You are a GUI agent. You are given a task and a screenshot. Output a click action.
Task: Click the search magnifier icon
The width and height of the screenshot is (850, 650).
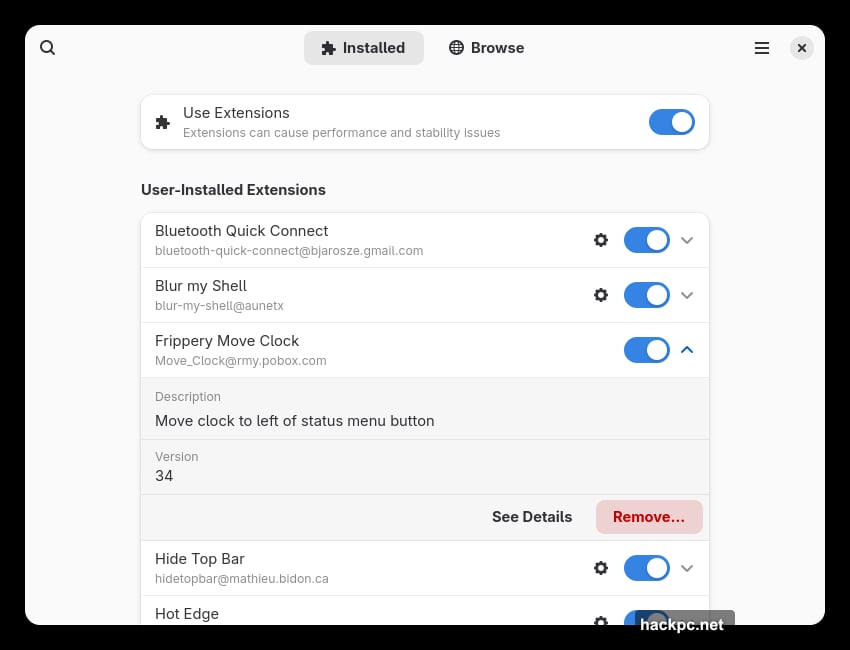click(x=48, y=48)
